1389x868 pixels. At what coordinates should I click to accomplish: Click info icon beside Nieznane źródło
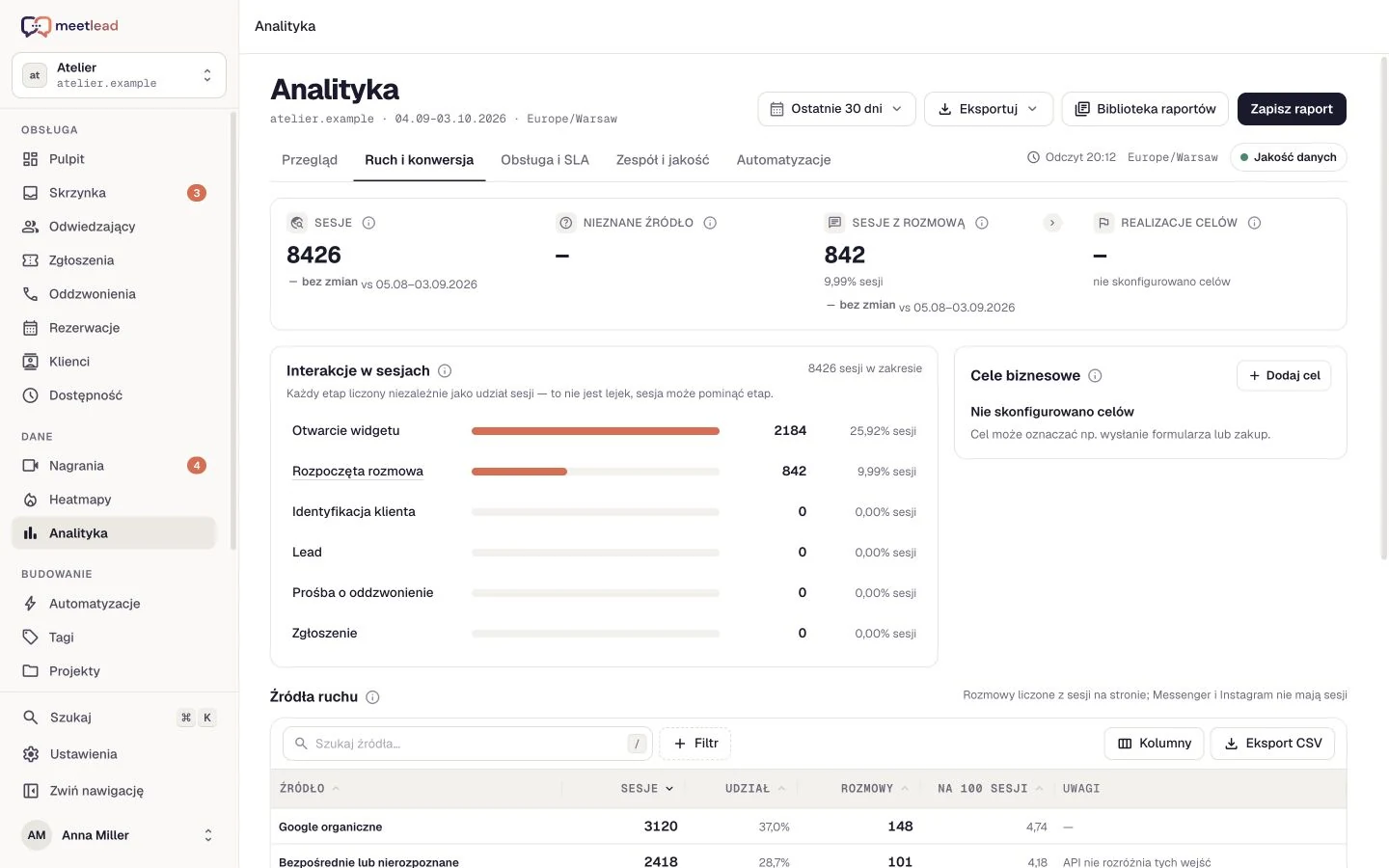[710, 223]
